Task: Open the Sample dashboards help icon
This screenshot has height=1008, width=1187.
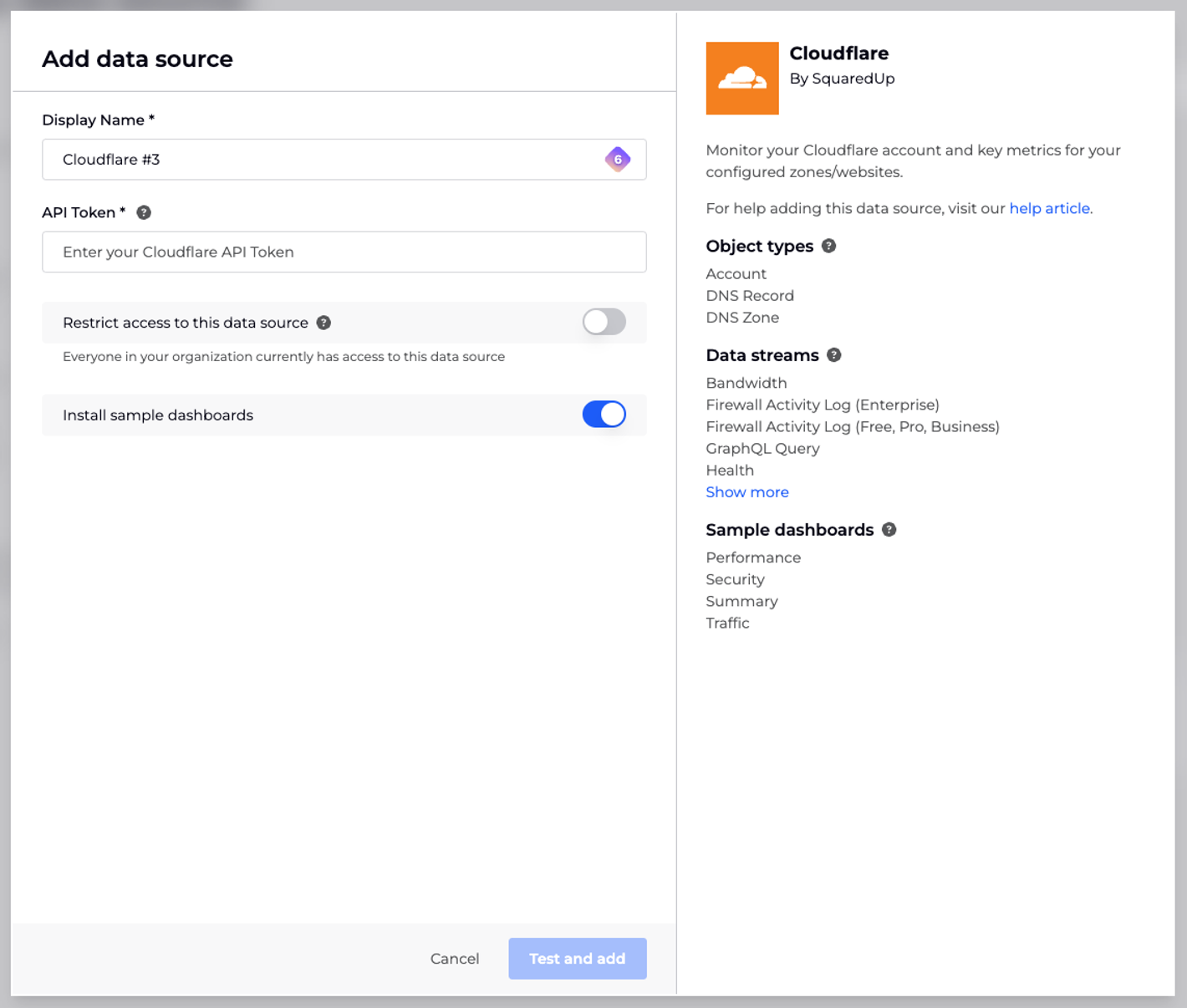Action: click(x=889, y=530)
